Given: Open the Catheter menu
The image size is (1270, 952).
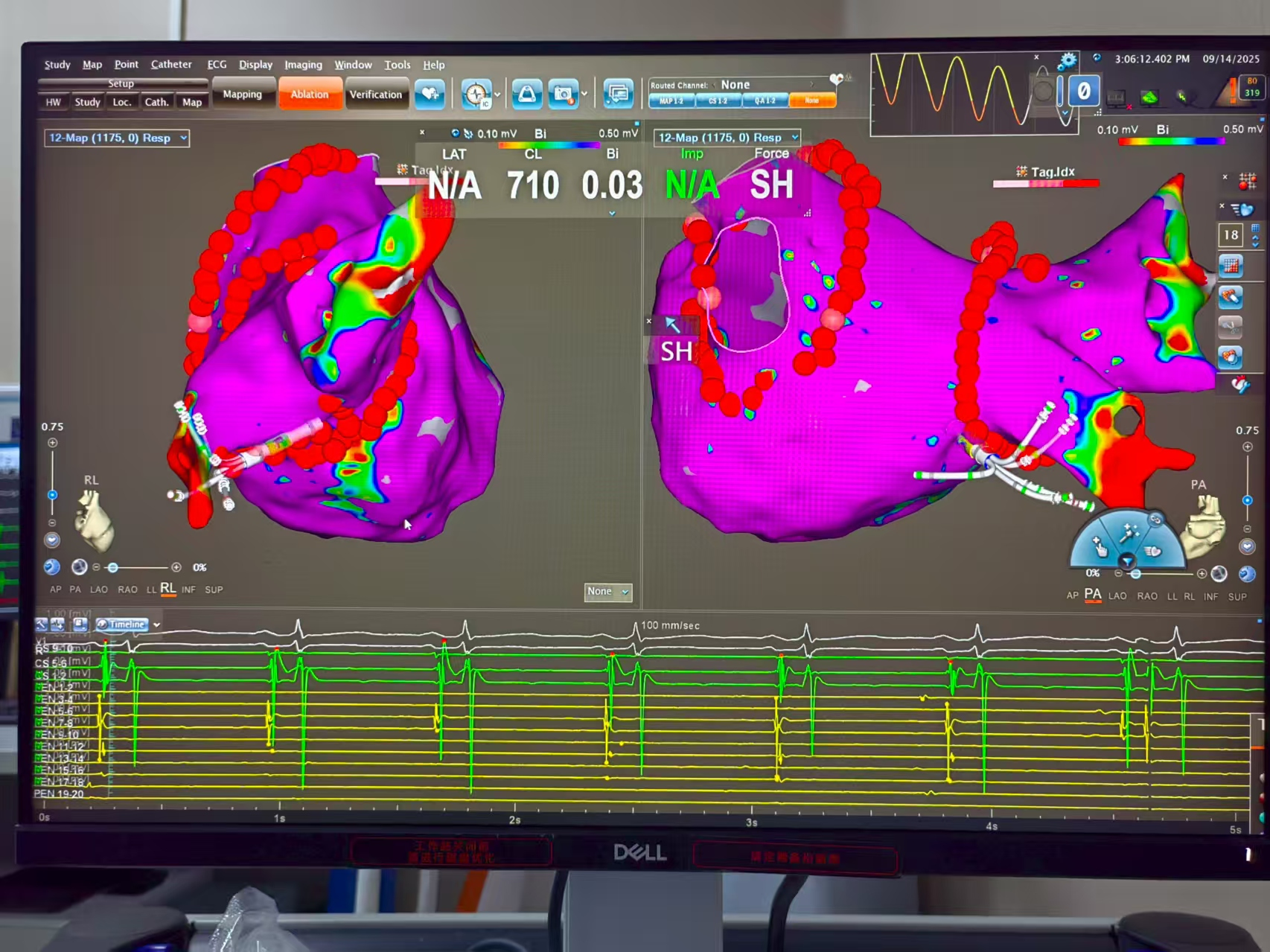Looking at the screenshot, I should [x=170, y=65].
